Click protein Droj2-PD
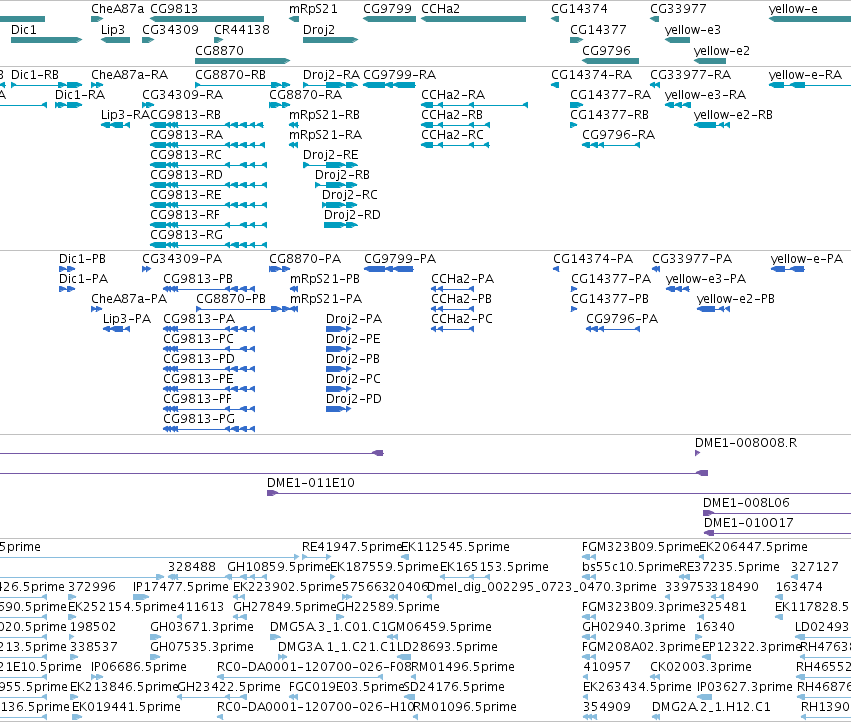Image resolution: width=851 pixels, height=722 pixels. [x=353, y=398]
